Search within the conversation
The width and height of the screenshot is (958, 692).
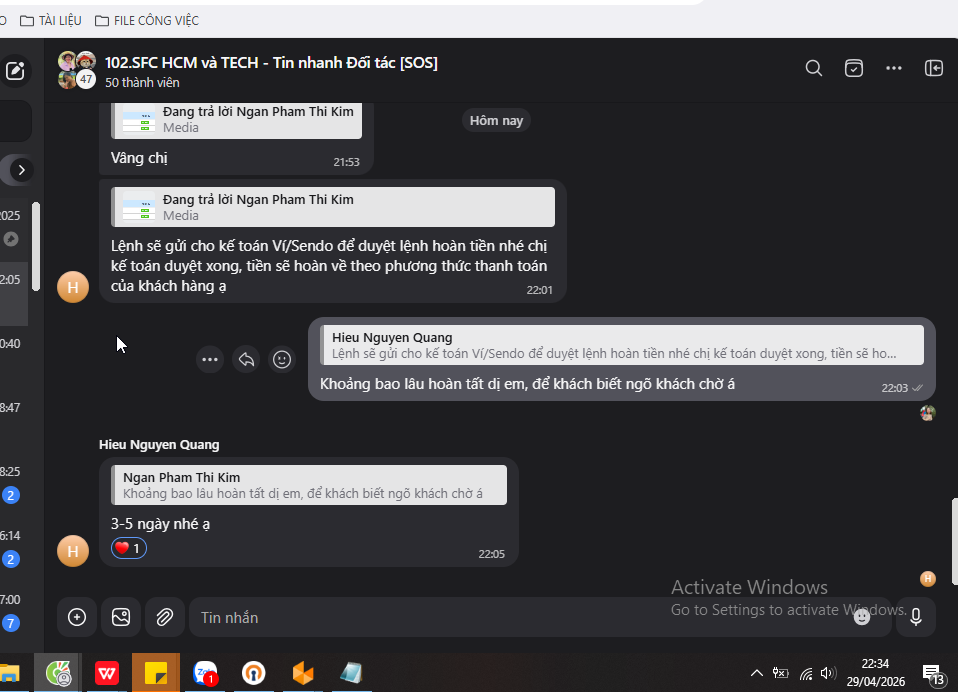click(813, 68)
